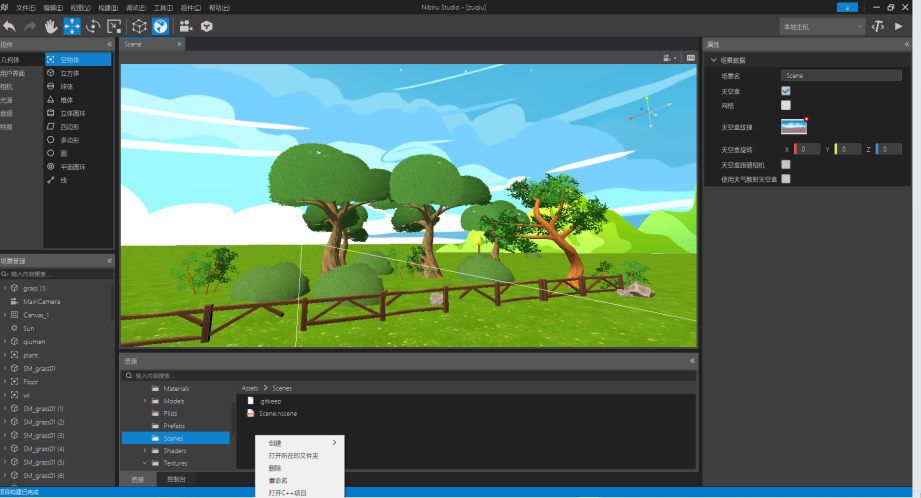The width and height of the screenshot is (921, 498).
Task: Collapse the 场景数据 section
Action: [x=713, y=60]
